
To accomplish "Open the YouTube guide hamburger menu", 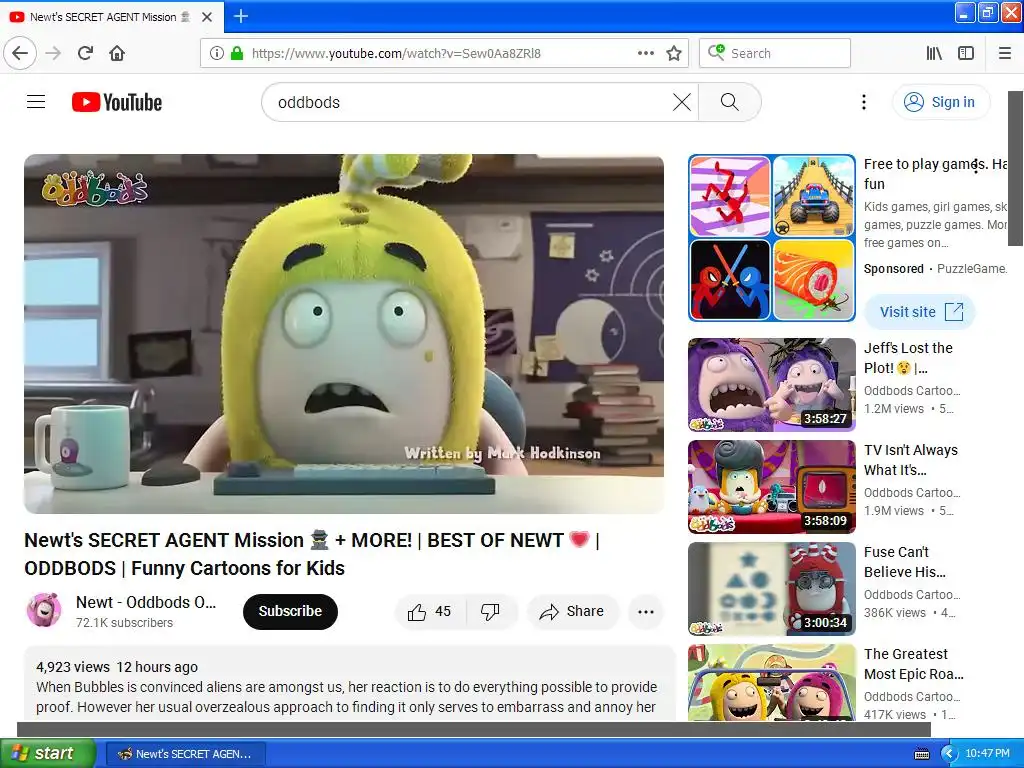I will pos(36,102).
